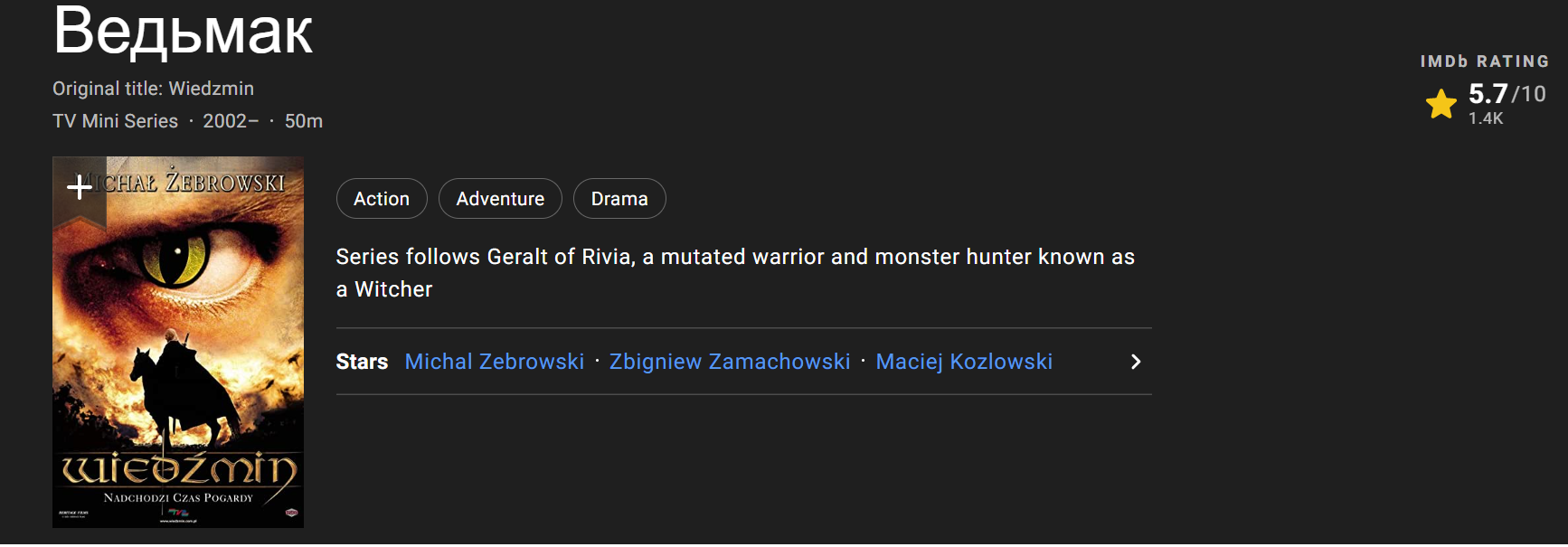Open the 2002– release year link
1568x547 pixels.
231,121
